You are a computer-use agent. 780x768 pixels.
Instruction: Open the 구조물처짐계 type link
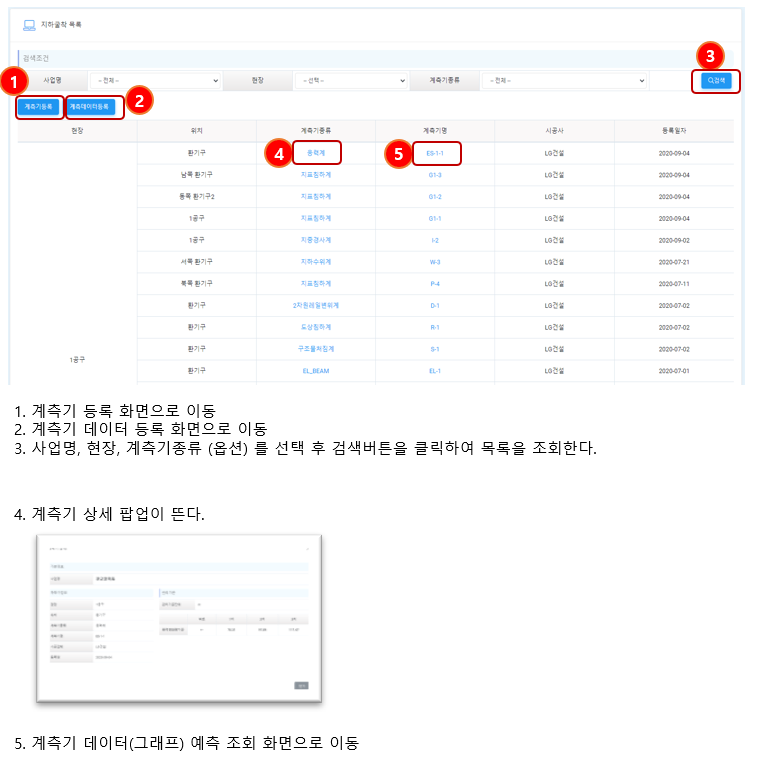tap(316, 349)
